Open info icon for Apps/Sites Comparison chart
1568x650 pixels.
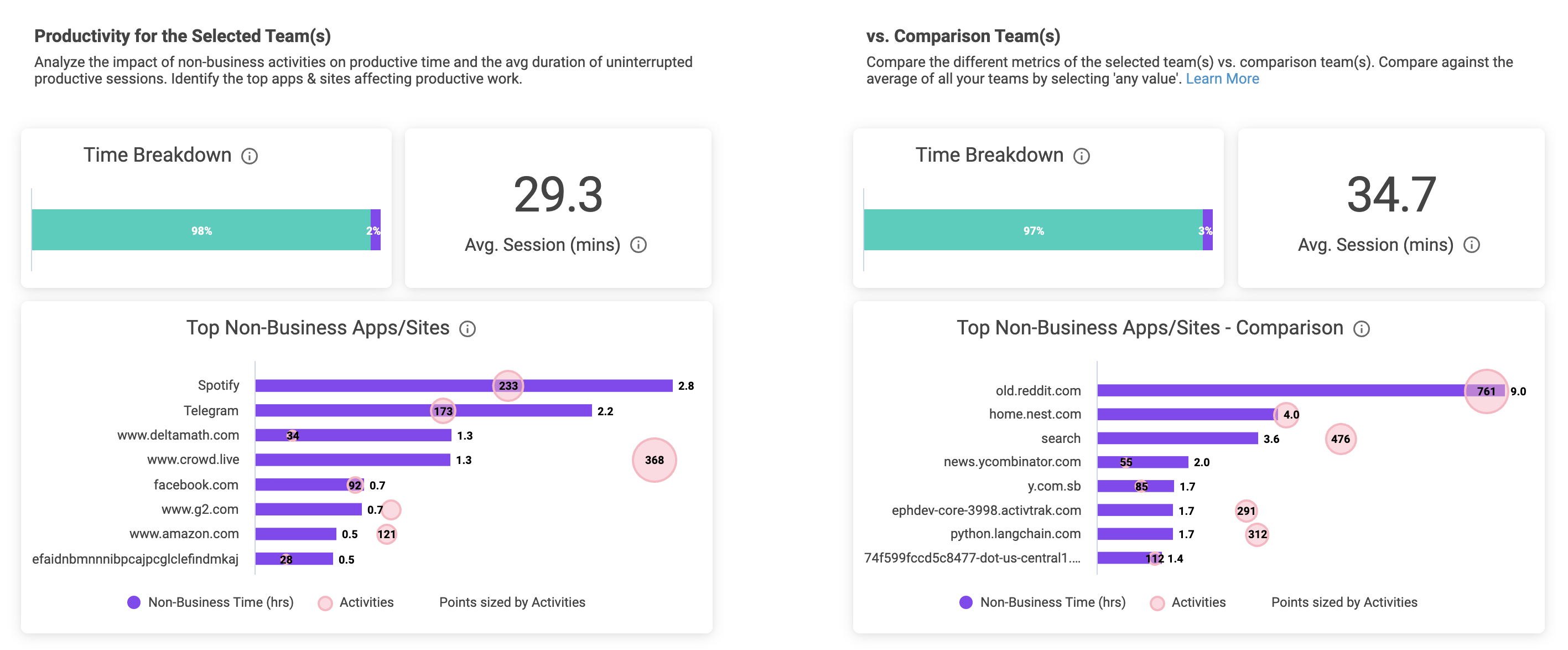[1361, 329]
